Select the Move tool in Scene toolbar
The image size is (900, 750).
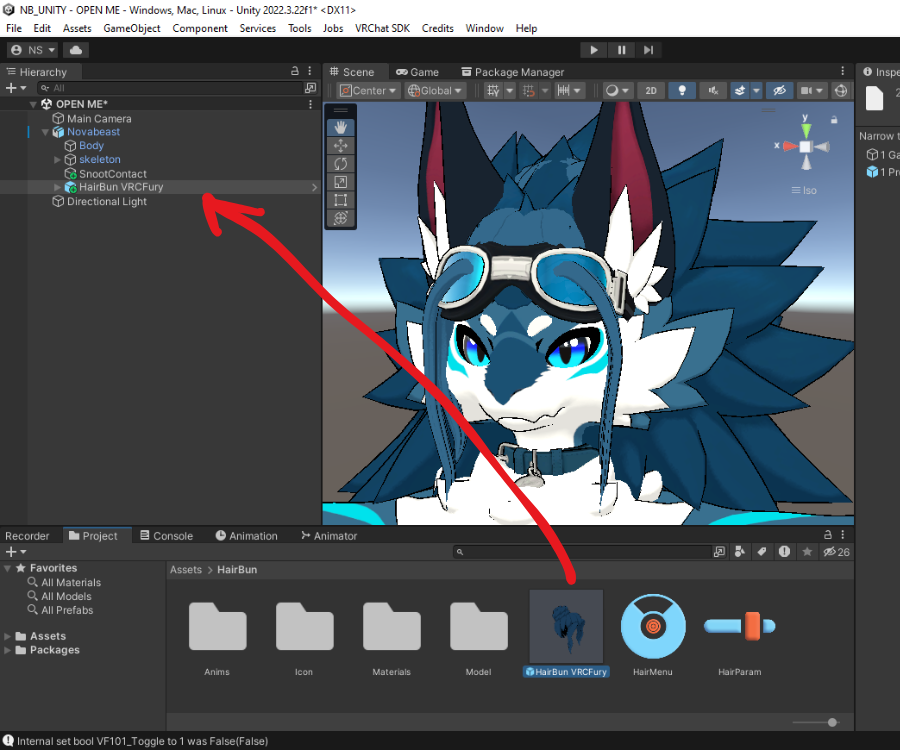point(340,145)
